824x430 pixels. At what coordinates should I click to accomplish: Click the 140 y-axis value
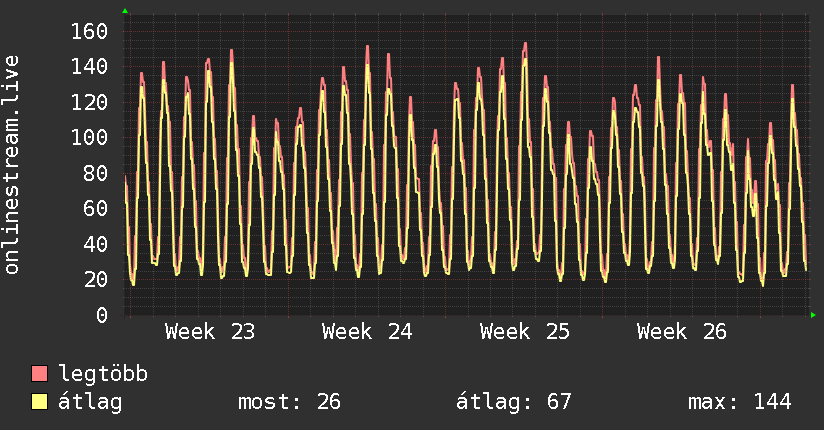click(89, 67)
